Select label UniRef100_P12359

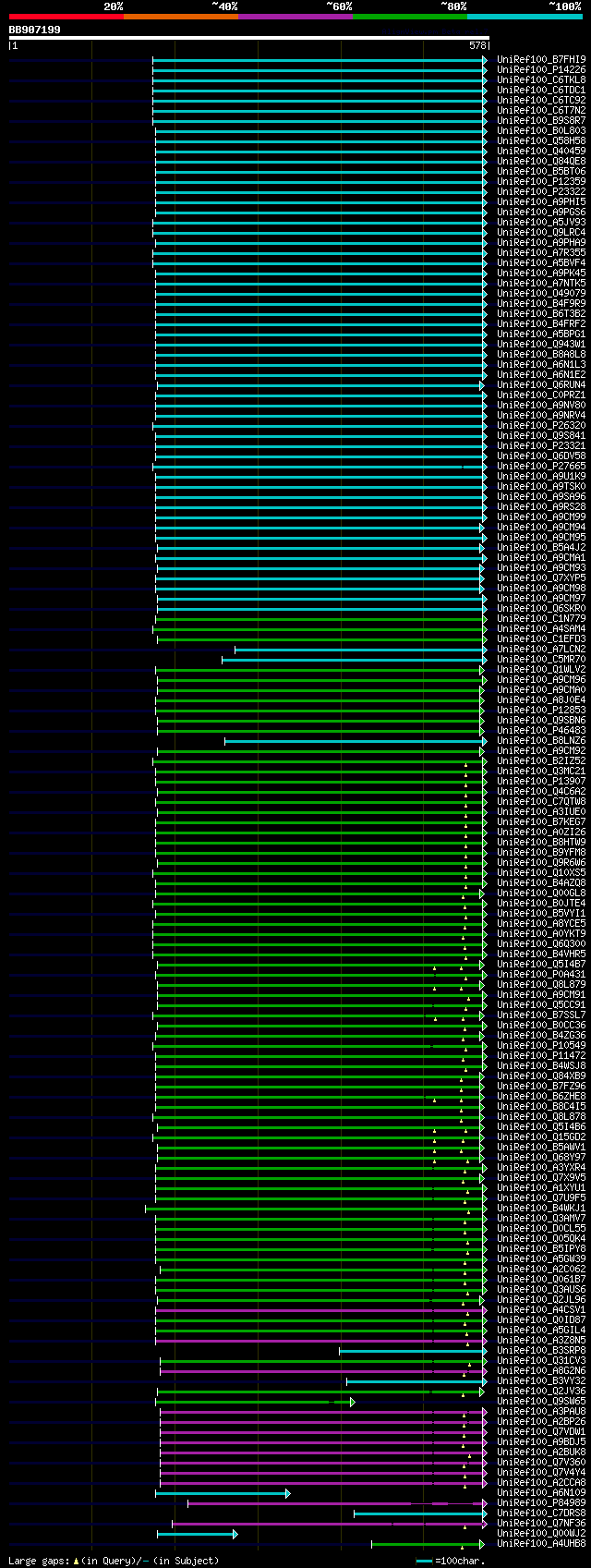coord(541,181)
